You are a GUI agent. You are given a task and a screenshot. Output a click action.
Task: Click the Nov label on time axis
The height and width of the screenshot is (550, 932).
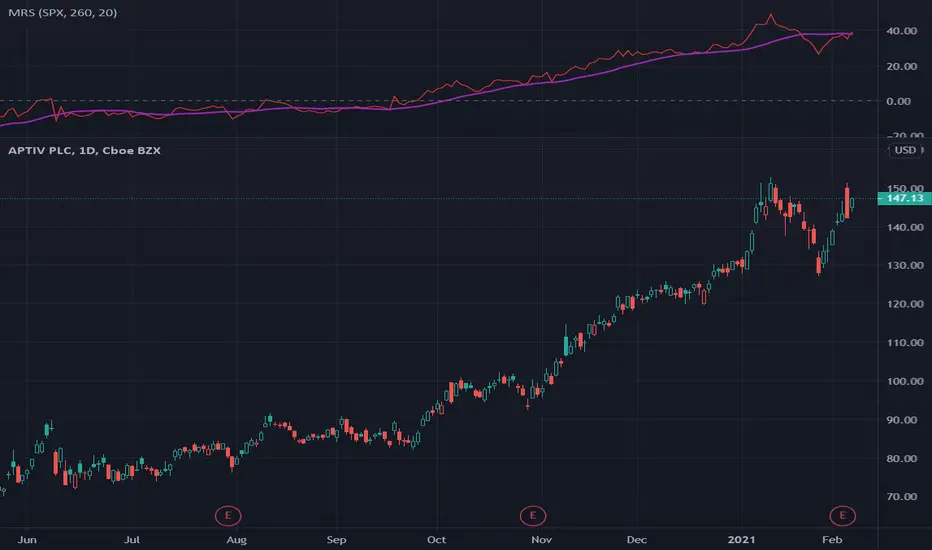(541, 540)
